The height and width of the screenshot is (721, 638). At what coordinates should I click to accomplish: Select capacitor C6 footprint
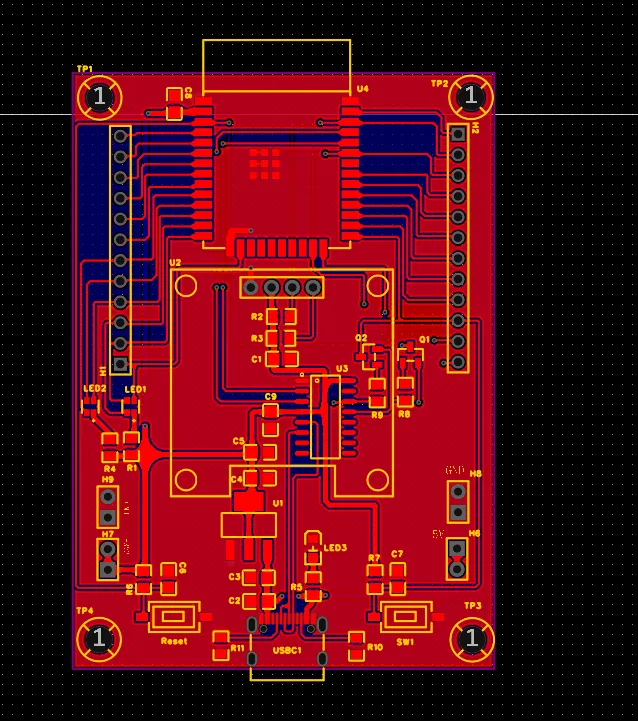(x=168, y=579)
